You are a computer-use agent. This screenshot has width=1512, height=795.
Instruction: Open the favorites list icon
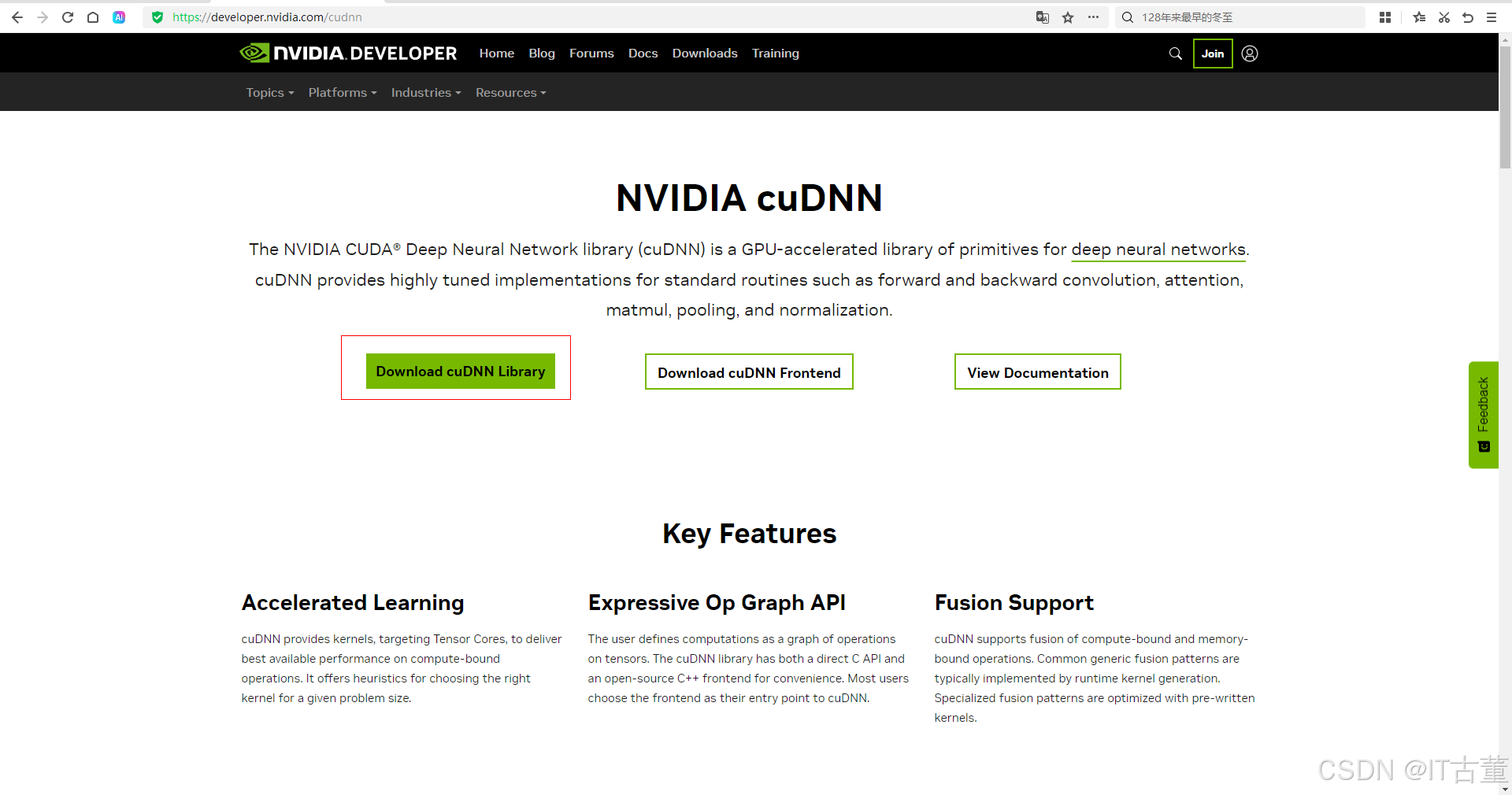pos(1419,17)
